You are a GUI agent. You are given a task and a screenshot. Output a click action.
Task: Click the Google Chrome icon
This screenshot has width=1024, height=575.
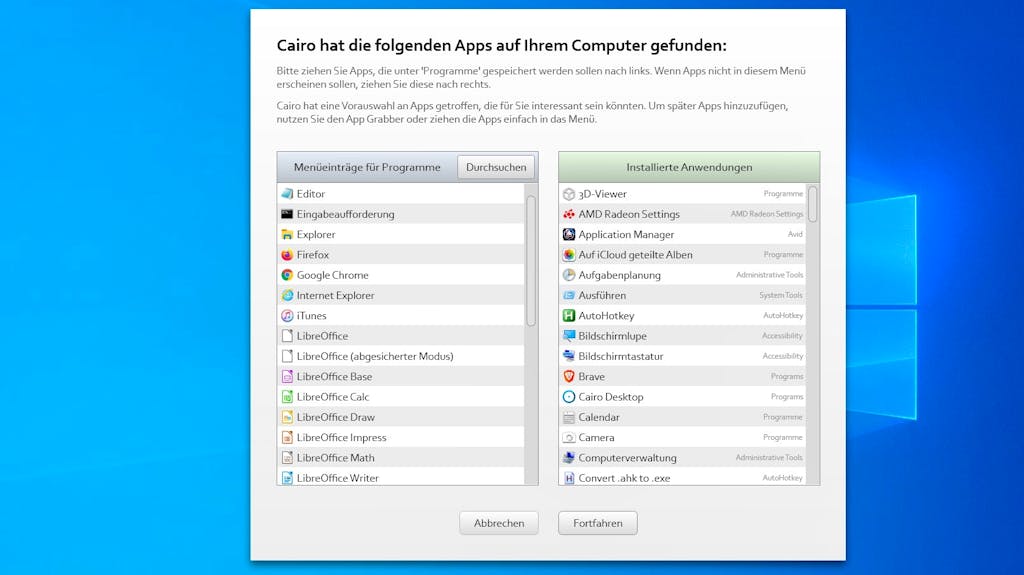point(287,275)
